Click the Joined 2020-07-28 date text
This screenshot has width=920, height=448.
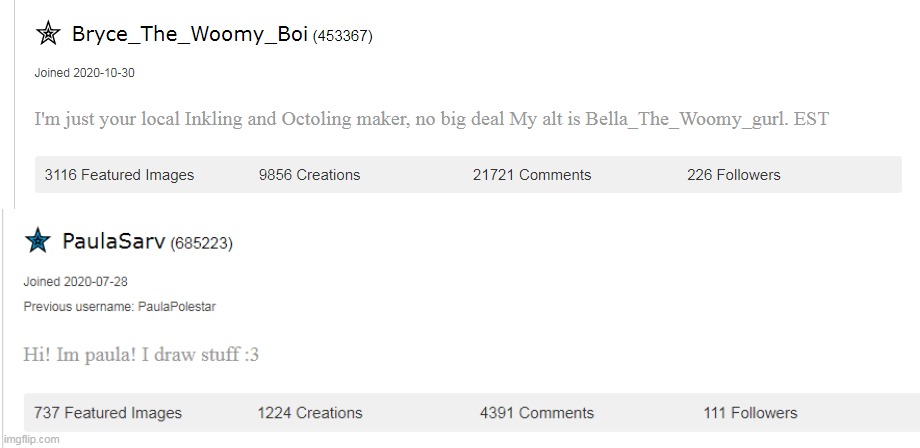click(x=76, y=281)
